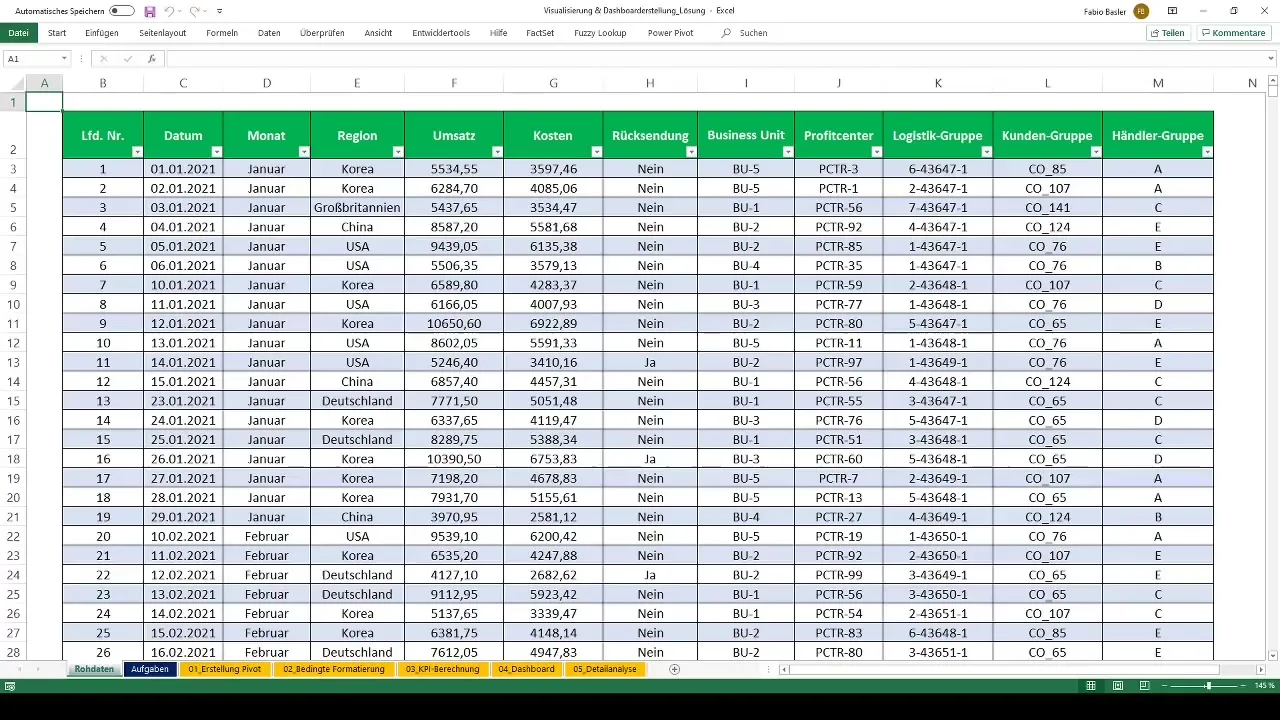The image size is (1280, 720).
Task: Click the Teilen button
Action: 1167,33
